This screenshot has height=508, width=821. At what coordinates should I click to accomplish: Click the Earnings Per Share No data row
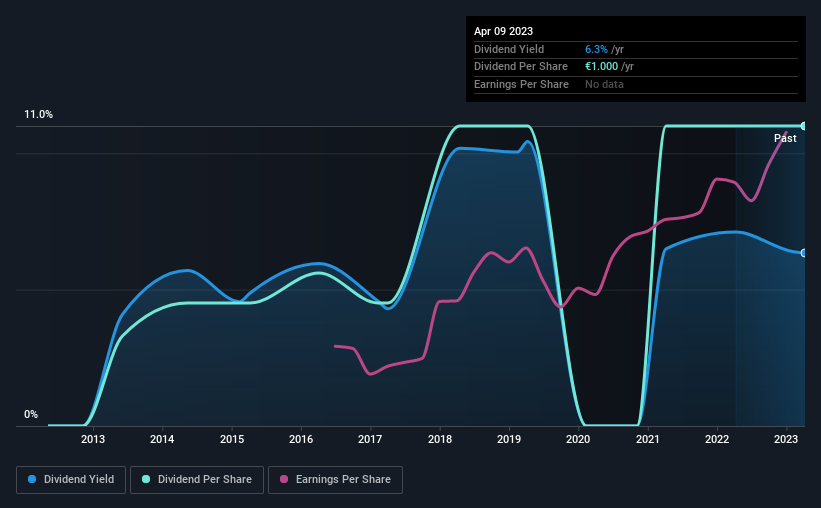click(x=636, y=84)
